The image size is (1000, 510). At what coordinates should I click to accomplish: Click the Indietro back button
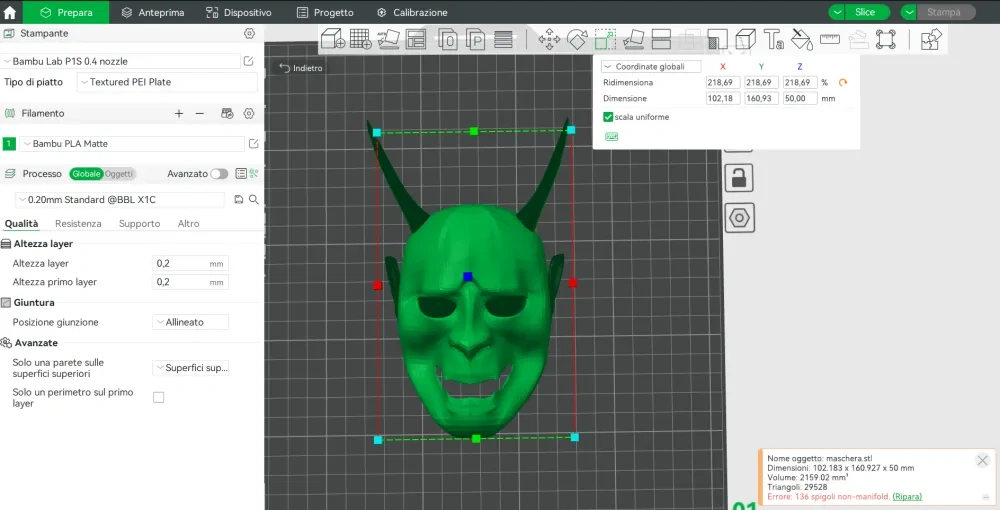(x=301, y=68)
